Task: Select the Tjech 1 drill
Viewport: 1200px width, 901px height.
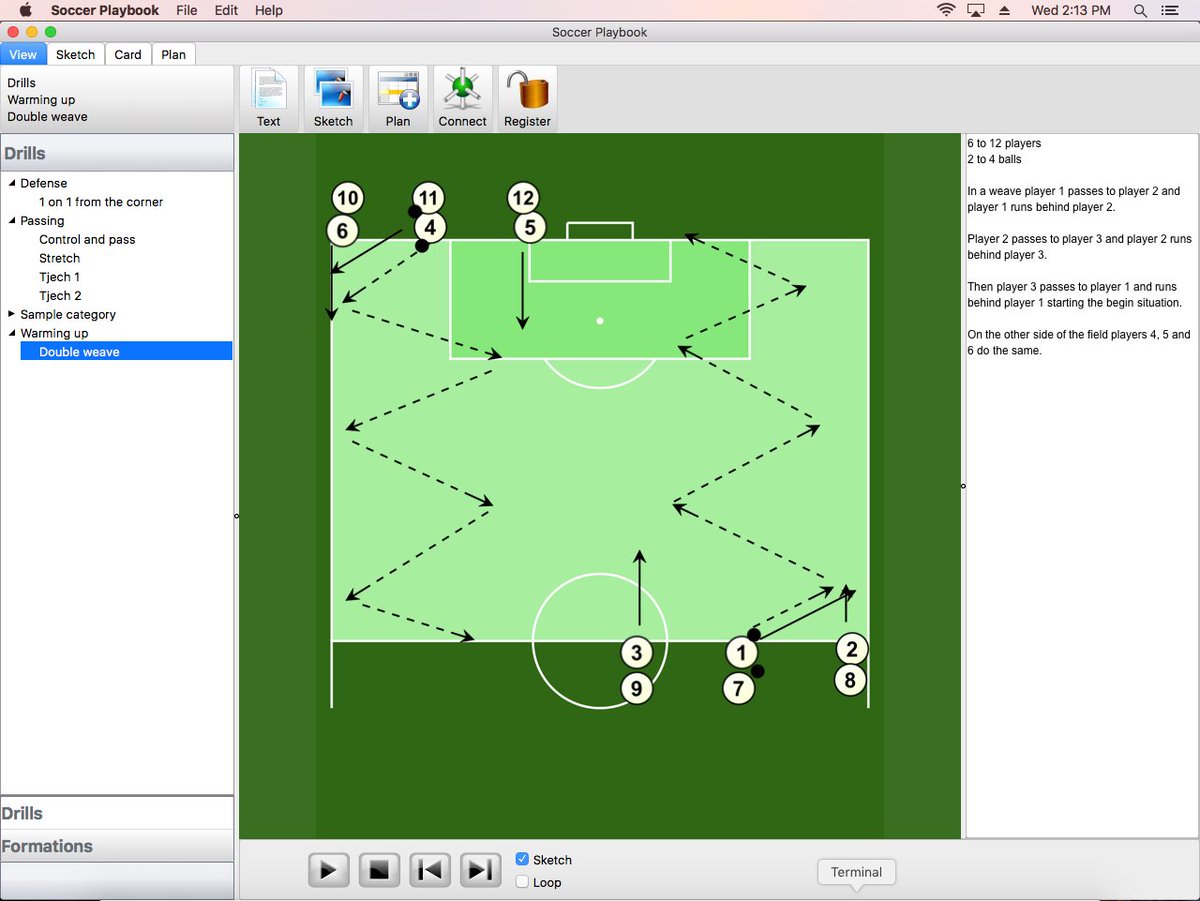Action: [60, 277]
